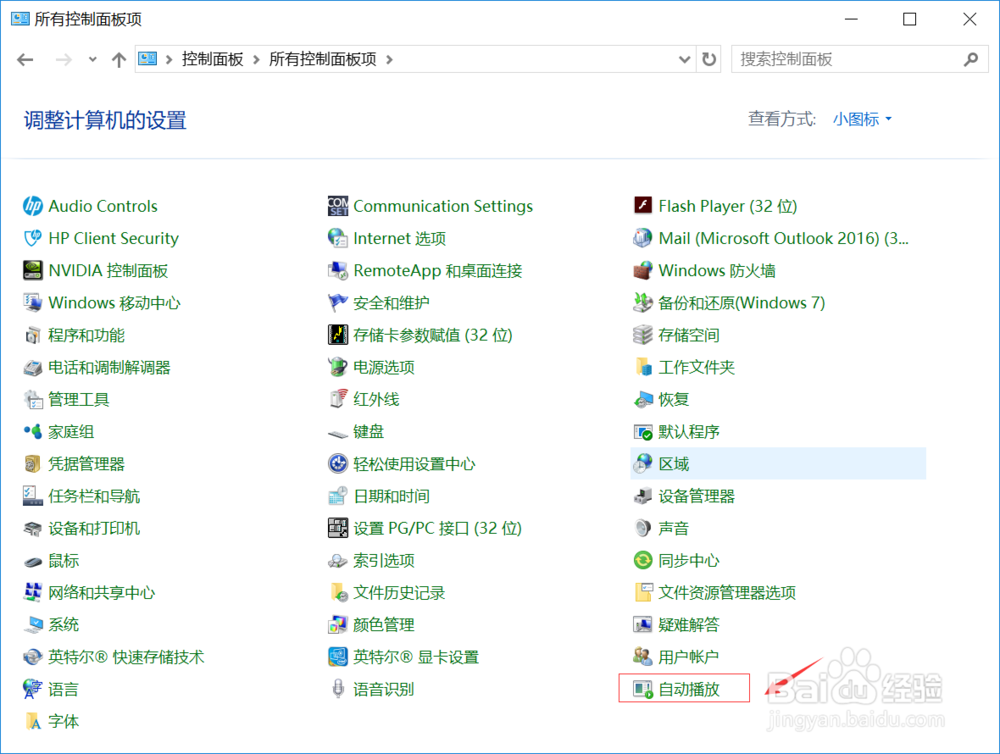Open 键盘 settings icon
Image resolution: width=1000 pixels, height=754 pixels.
pos(338,433)
